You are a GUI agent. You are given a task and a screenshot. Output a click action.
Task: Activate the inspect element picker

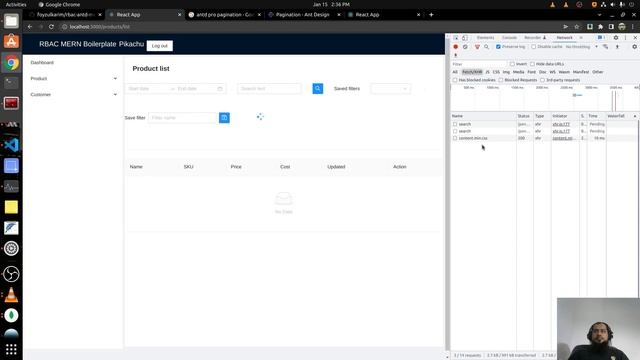pos(456,38)
